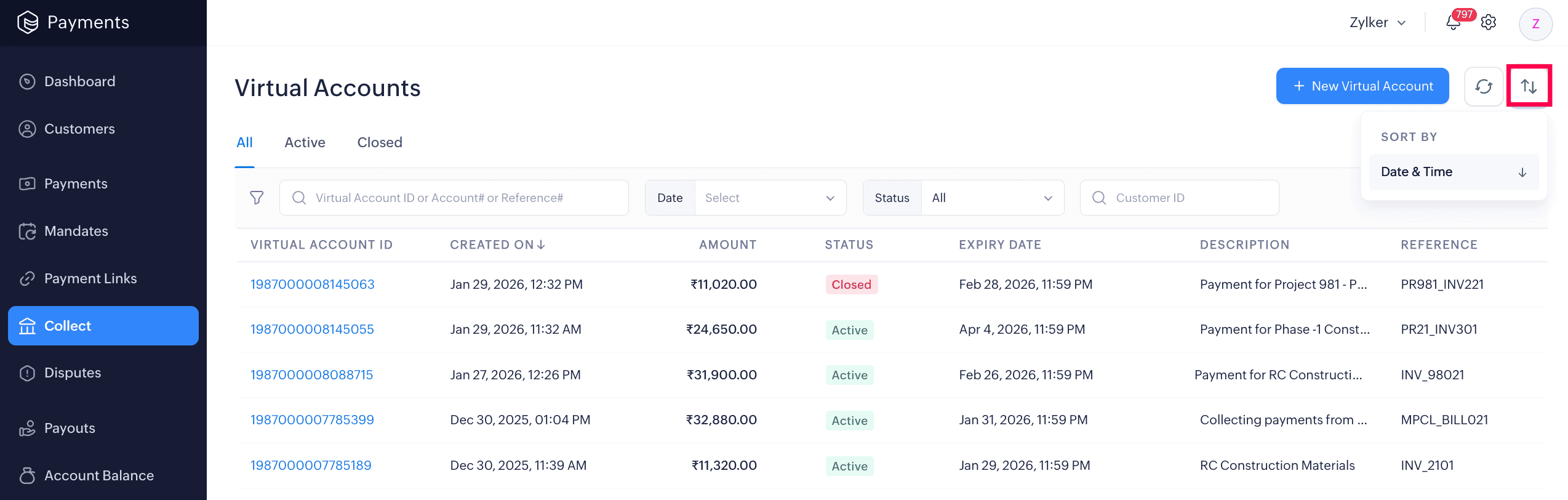Go to Mandates in the sidebar
Screen dimensions: 1568x500
(x=76, y=231)
